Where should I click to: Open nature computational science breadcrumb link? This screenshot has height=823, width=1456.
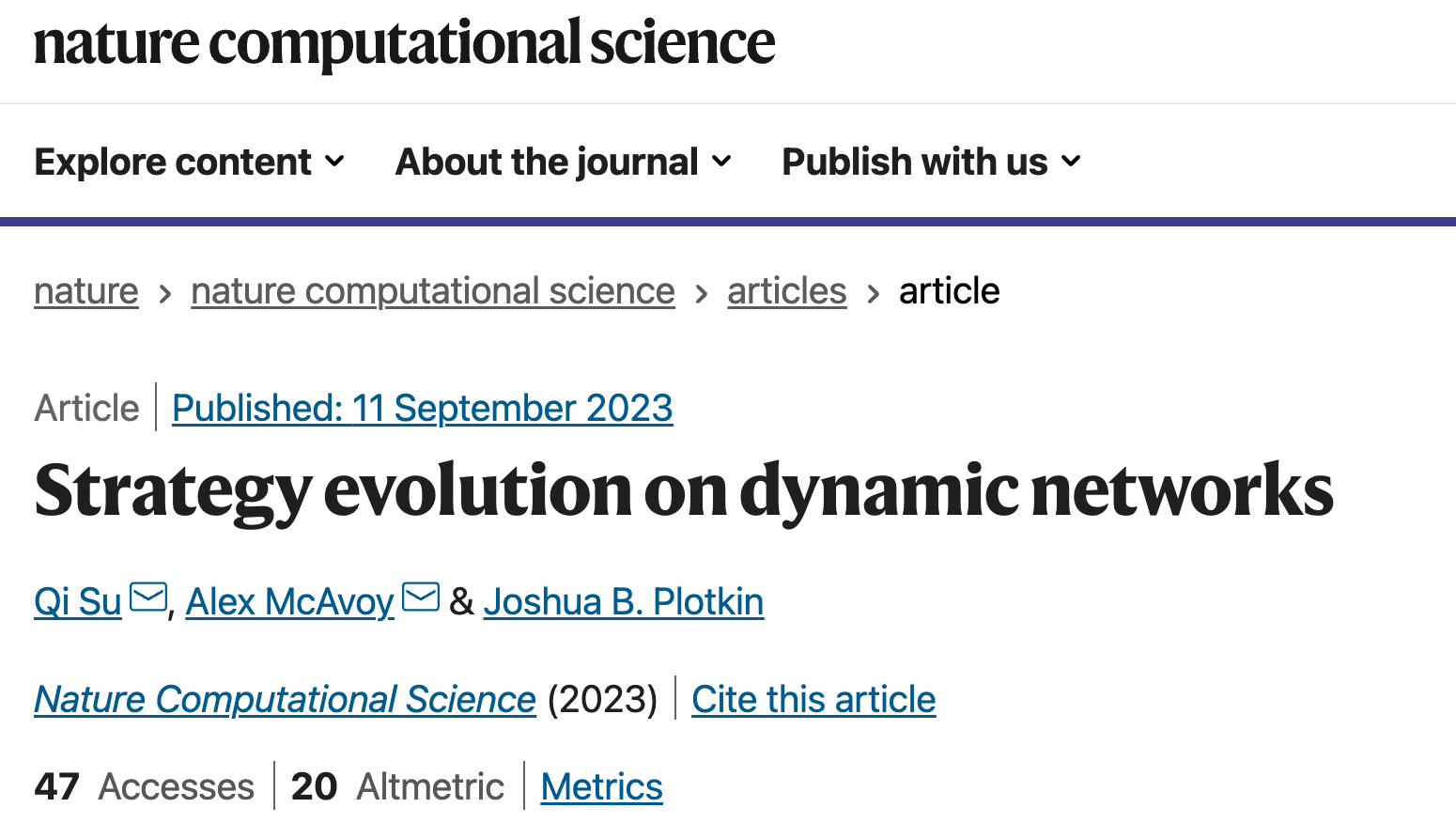pyautogui.click(x=433, y=291)
